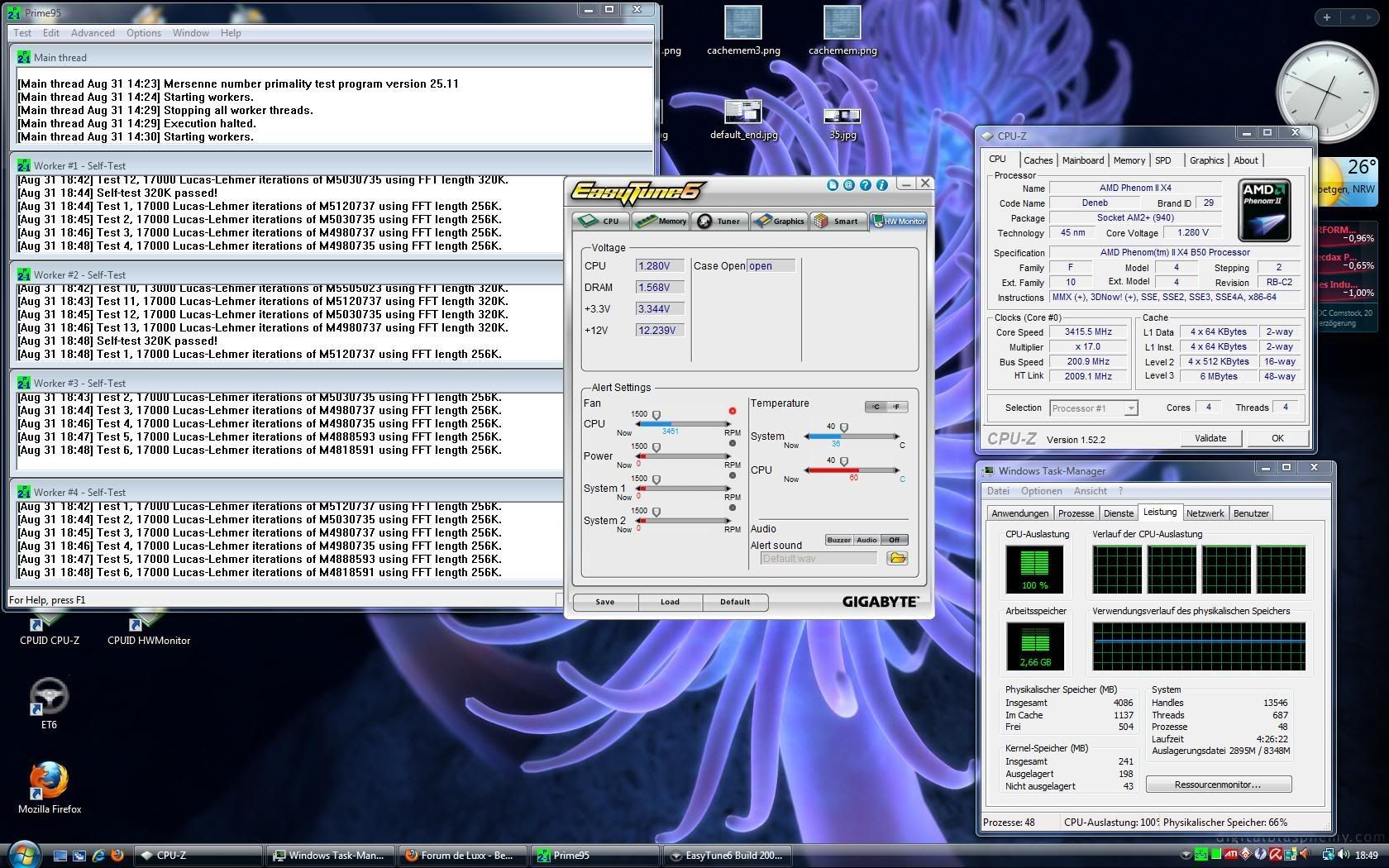Click the @ email icon in EasyTune6 title
This screenshot has height=868, width=1389.
[848, 185]
